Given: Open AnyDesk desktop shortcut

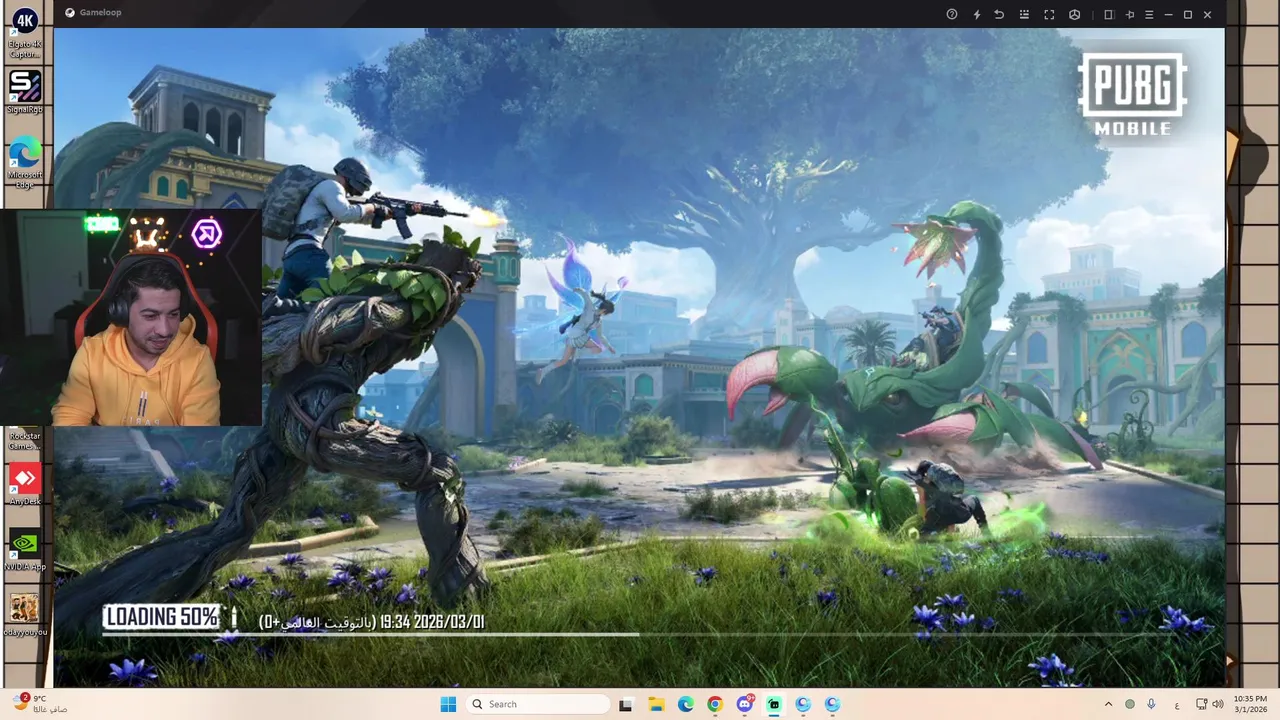Looking at the screenshot, I should tap(25, 485).
